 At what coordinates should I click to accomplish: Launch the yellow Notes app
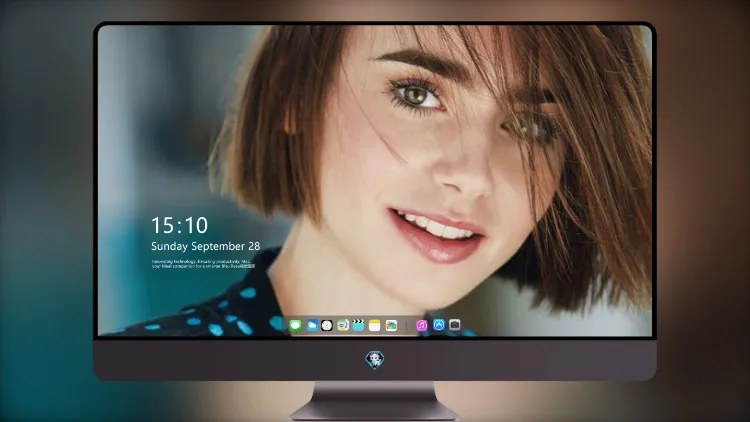point(375,326)
